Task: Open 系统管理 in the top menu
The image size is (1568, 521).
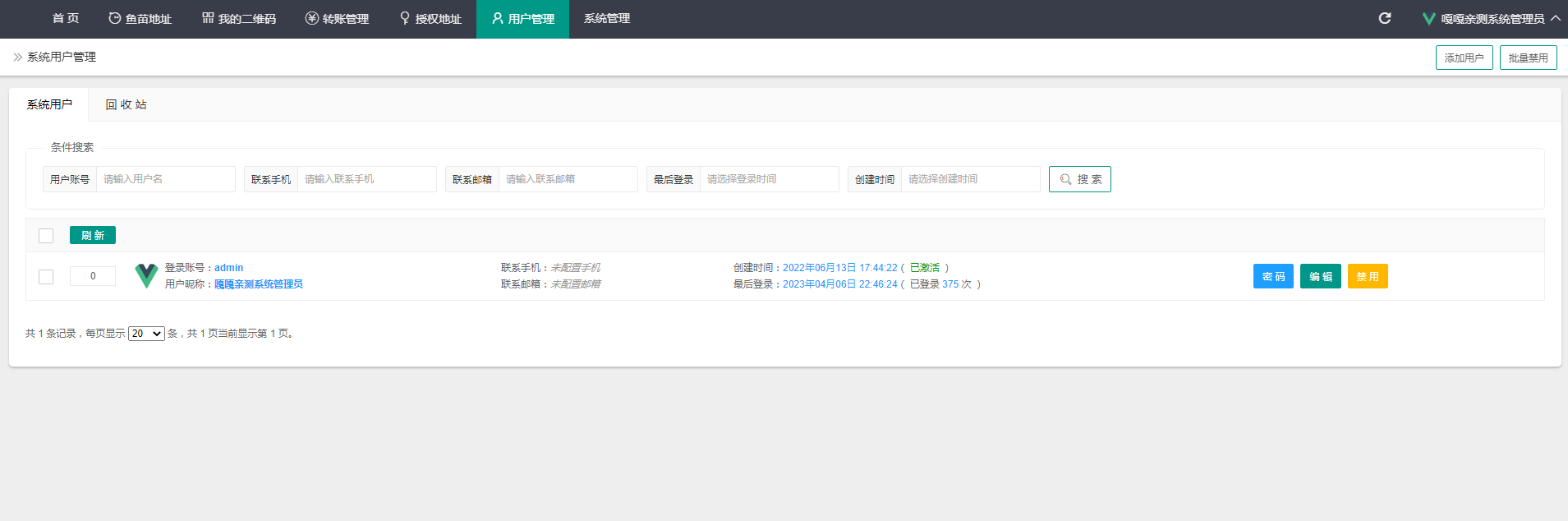Action: click(607, 19)
